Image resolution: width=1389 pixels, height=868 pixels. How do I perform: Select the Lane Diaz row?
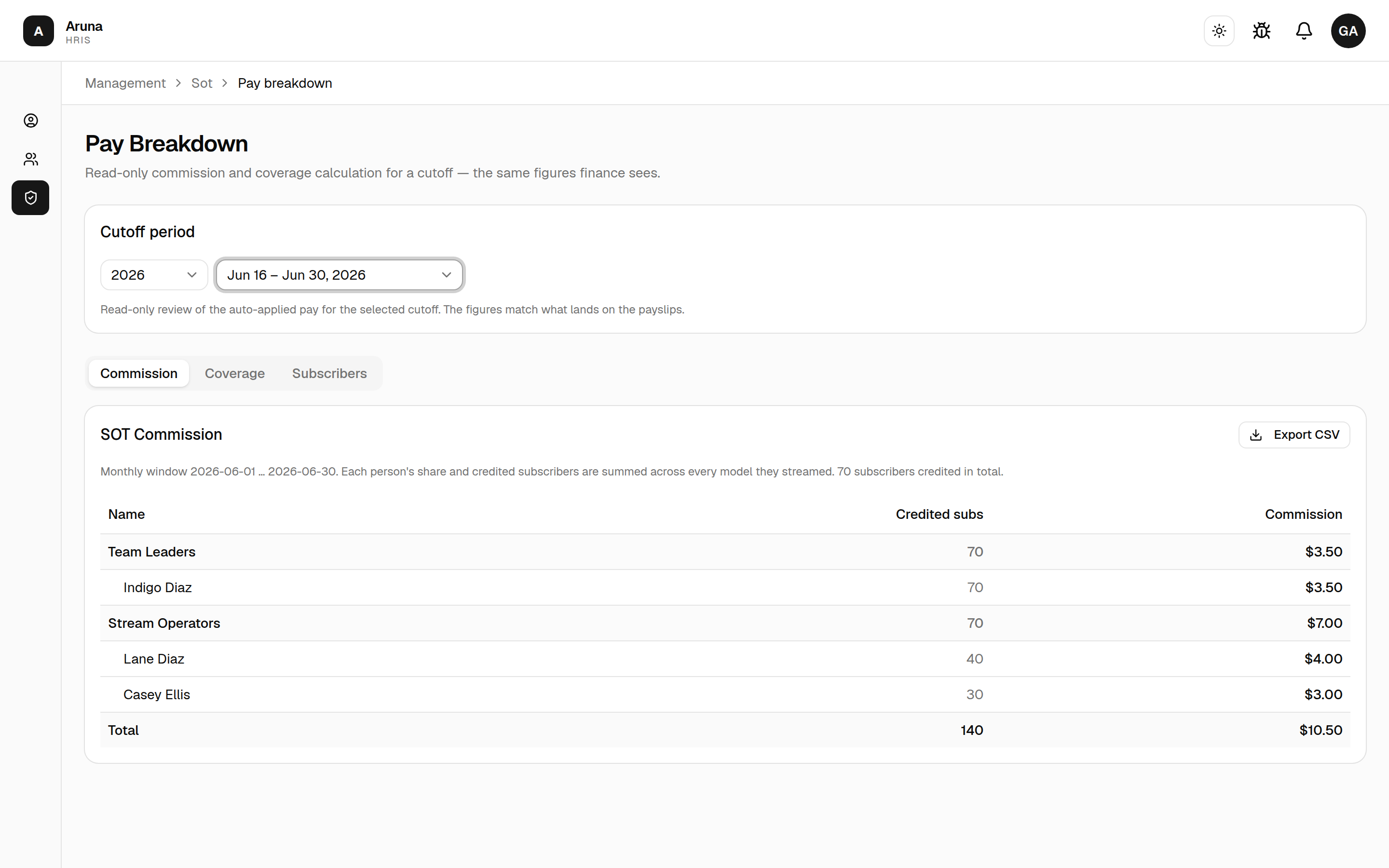(725, 658)
